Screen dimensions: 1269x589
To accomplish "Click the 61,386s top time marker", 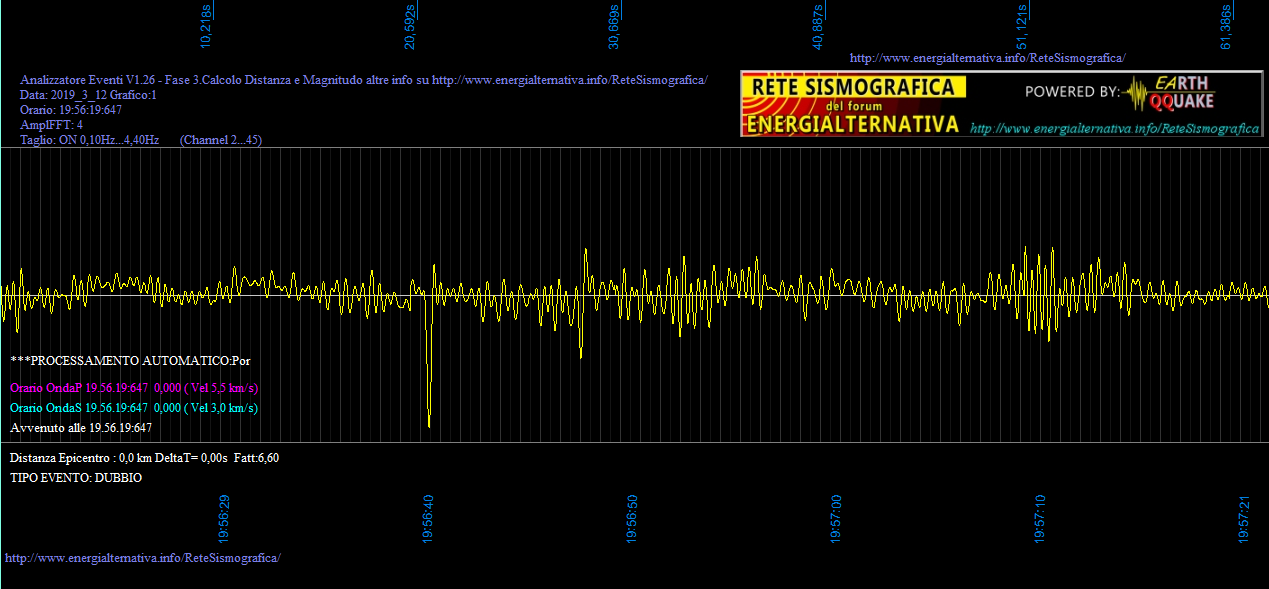I will click(1226, 25).
